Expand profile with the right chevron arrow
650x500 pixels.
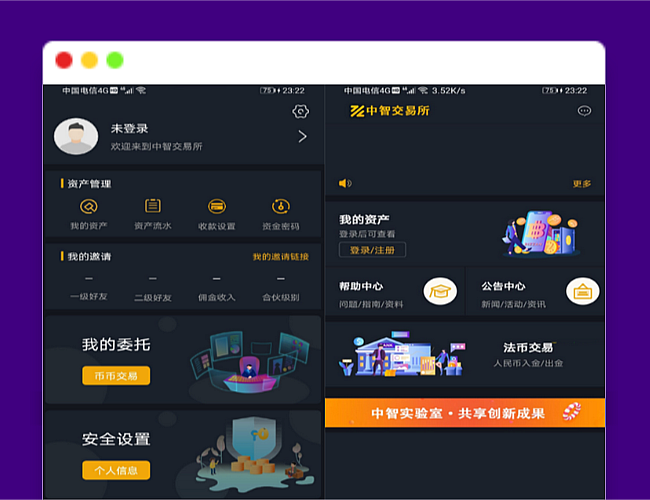point(303,136)
